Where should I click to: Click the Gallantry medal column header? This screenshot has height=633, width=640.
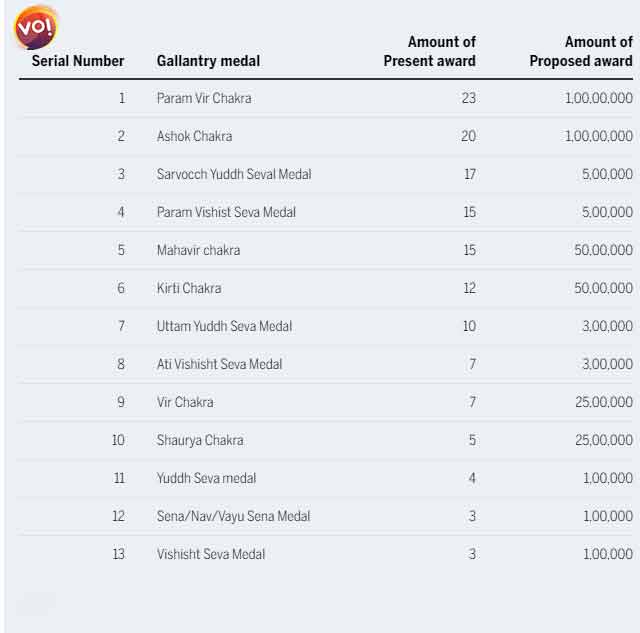point(208,61)
